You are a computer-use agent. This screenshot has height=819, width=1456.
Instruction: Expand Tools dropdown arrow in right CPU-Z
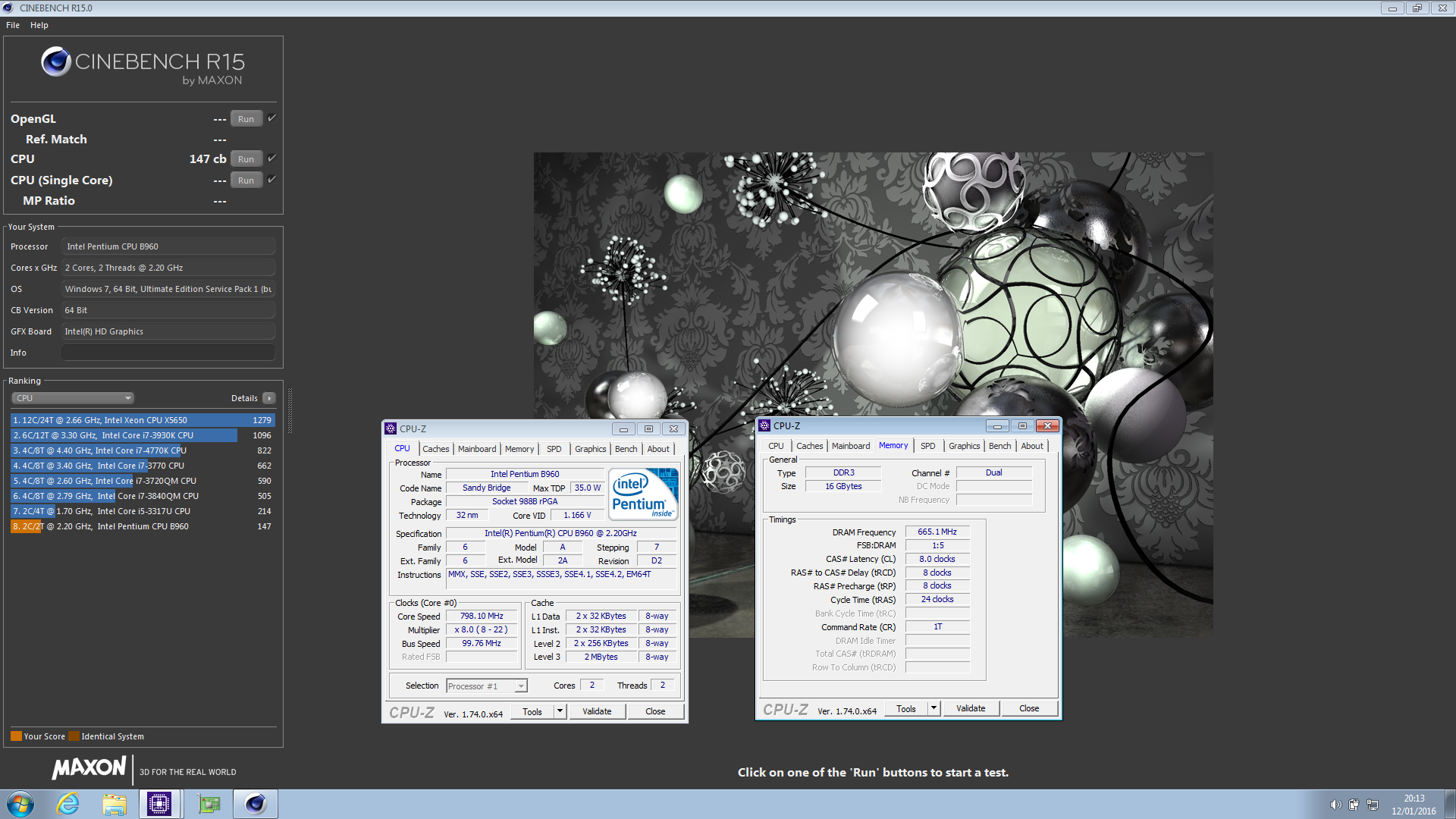click(934, 709)
